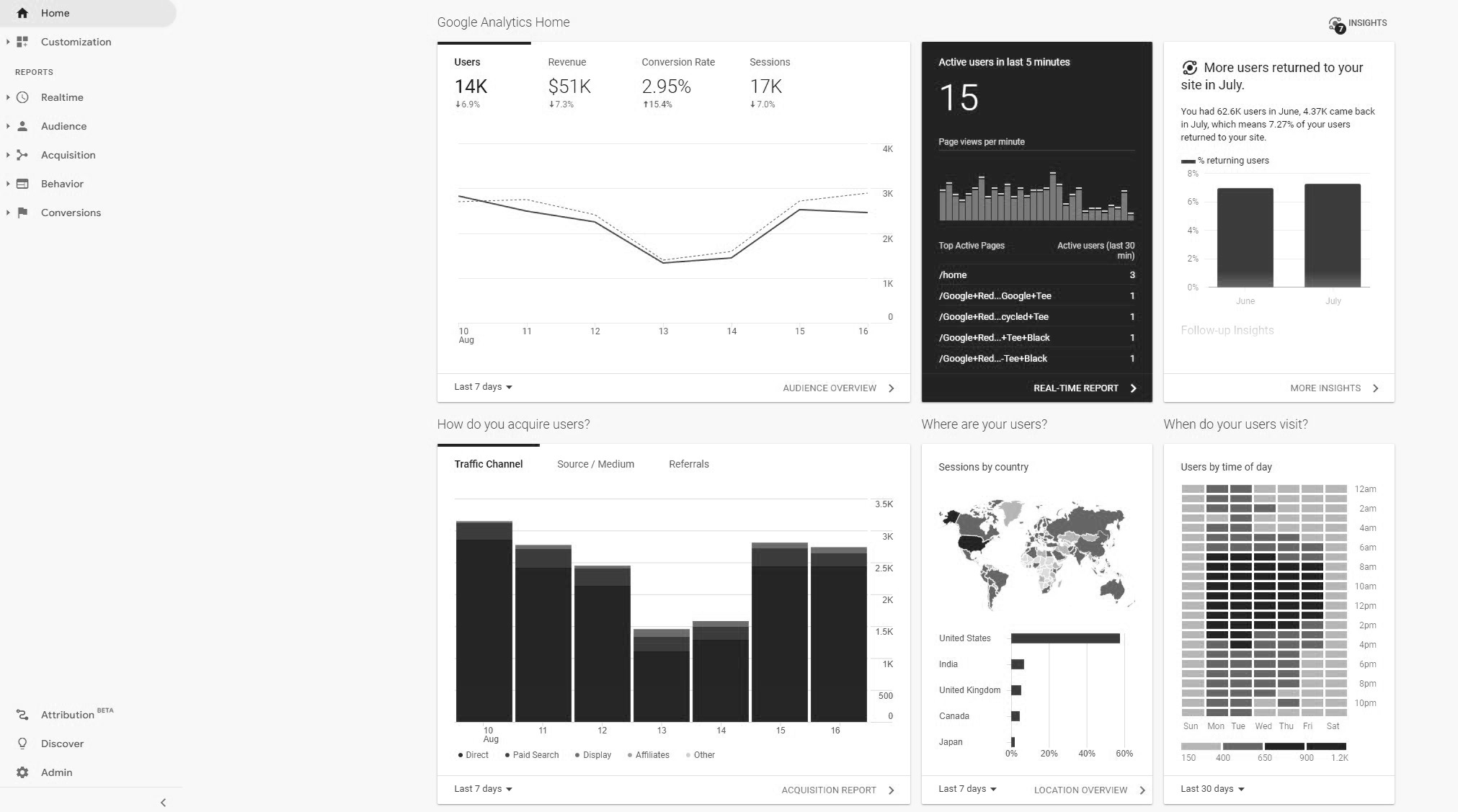Image resolution: width=1458 pixels, height=812 pixels.
Task: Open the Real-Time Report link
Action: pyautogui.click(x=1075, y=388)
